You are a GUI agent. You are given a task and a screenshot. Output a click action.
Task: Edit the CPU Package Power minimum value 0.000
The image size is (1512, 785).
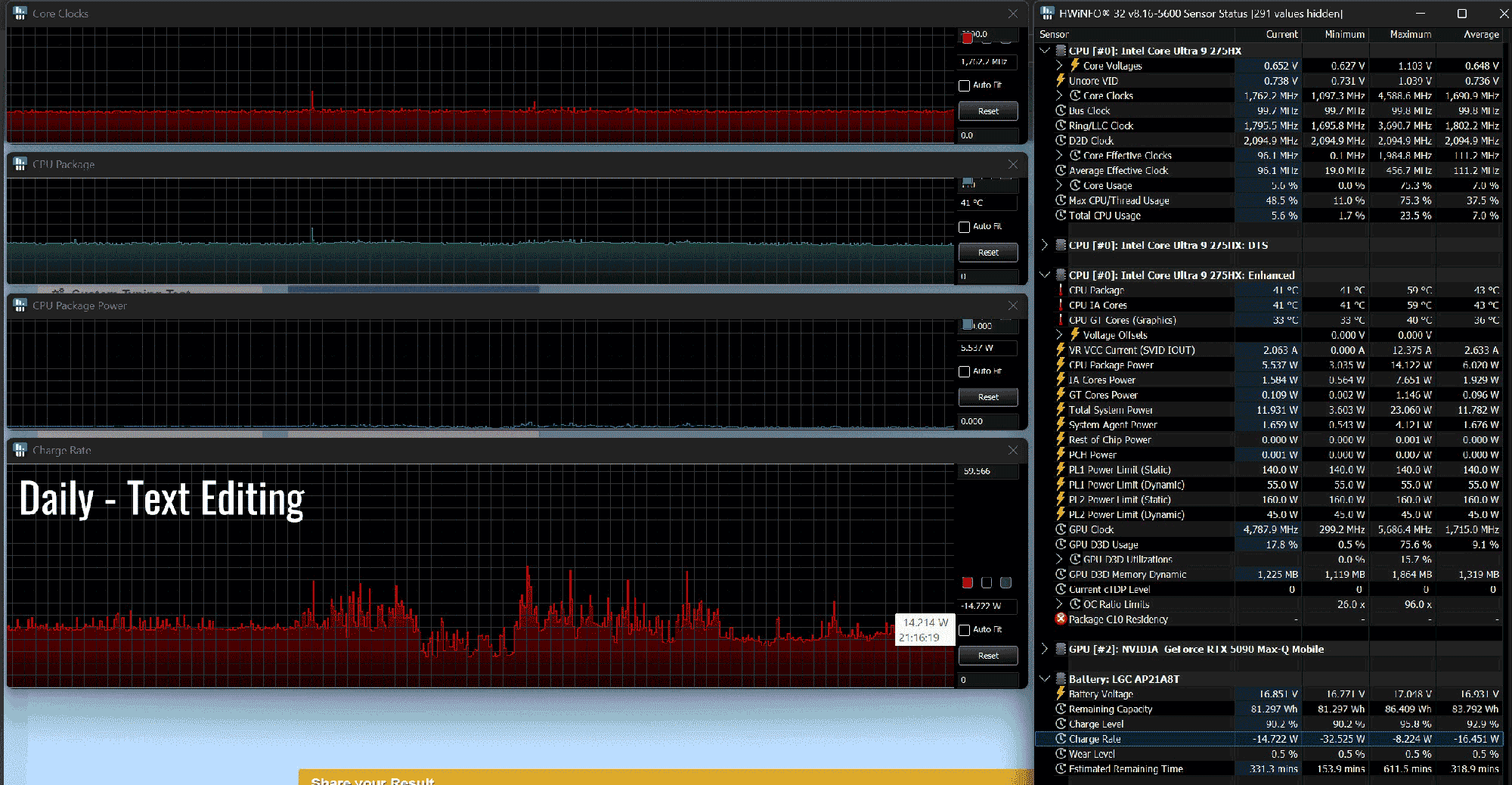point(988,421)
